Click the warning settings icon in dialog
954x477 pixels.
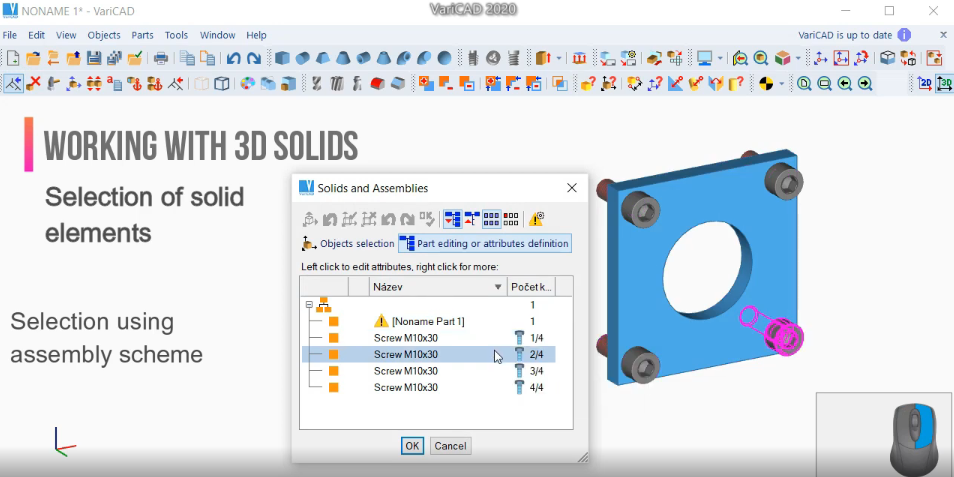(x=537, y=218)
